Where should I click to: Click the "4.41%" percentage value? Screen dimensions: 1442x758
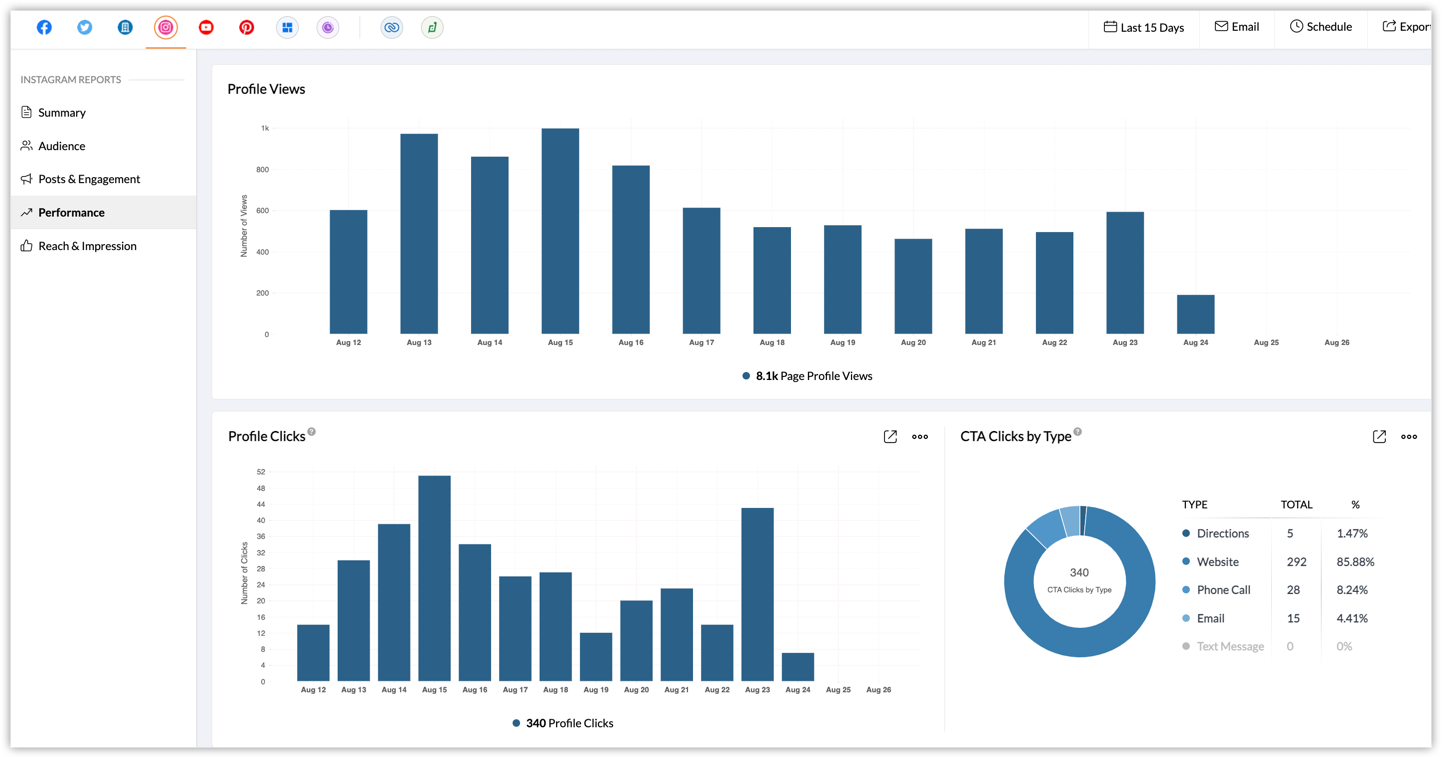(x=1352, y=619)
